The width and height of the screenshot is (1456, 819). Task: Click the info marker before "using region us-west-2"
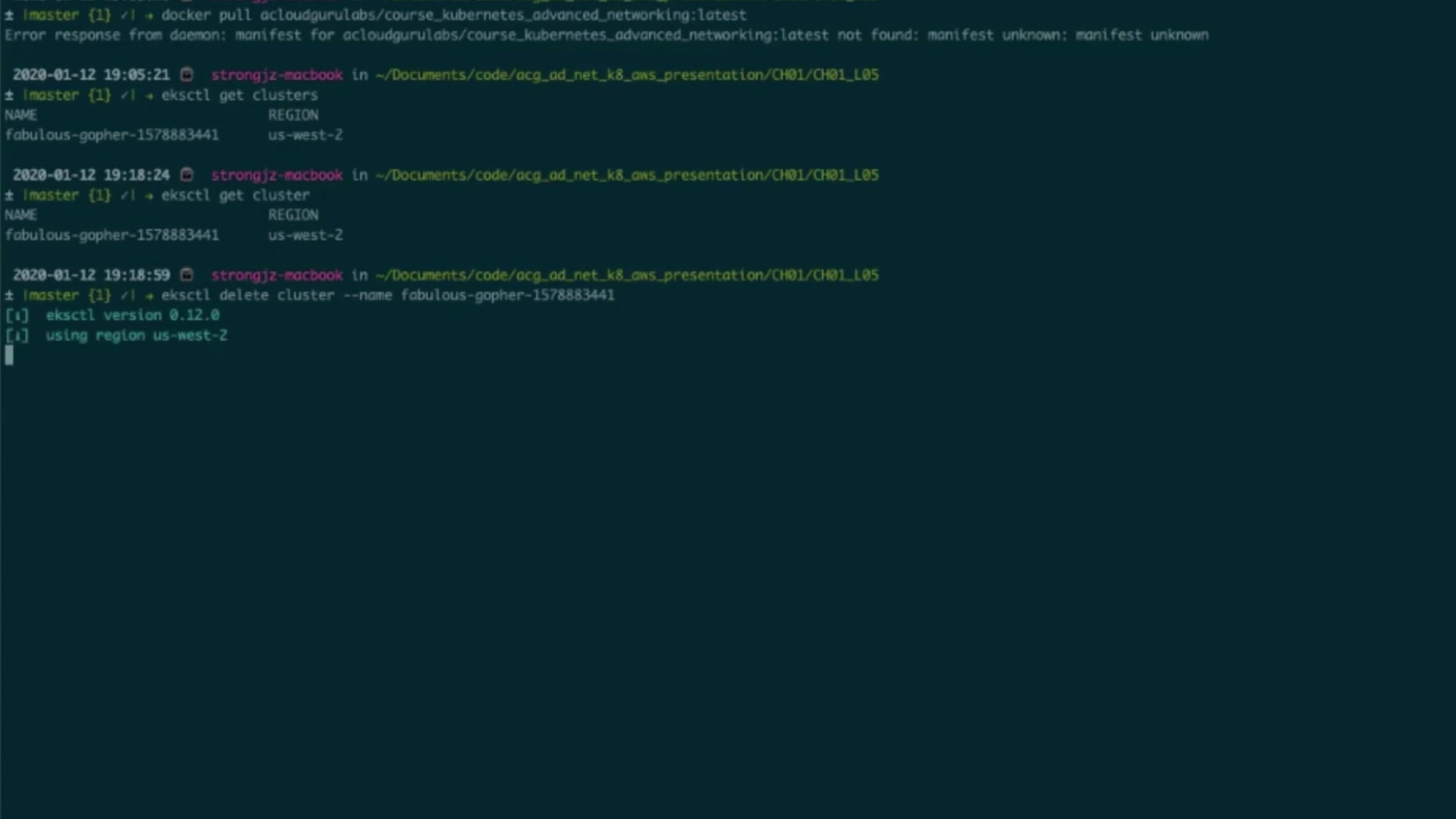(17, 335)
